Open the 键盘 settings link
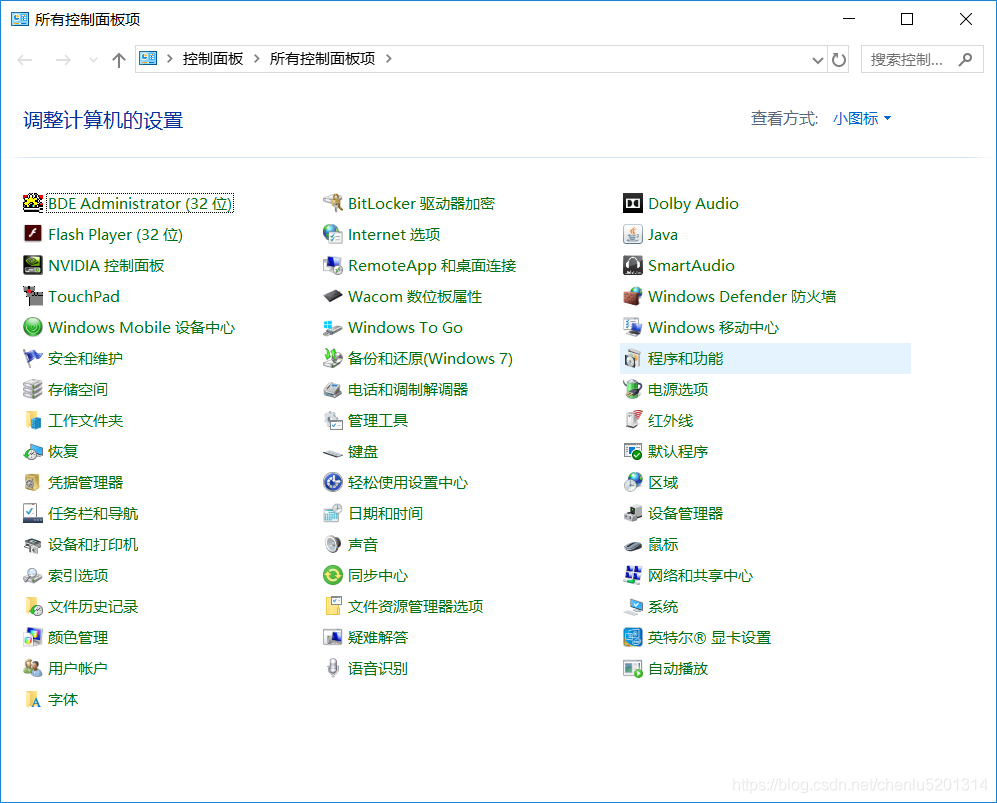The width and height of the screenshot is (997, 803). (x=362, y=451)
